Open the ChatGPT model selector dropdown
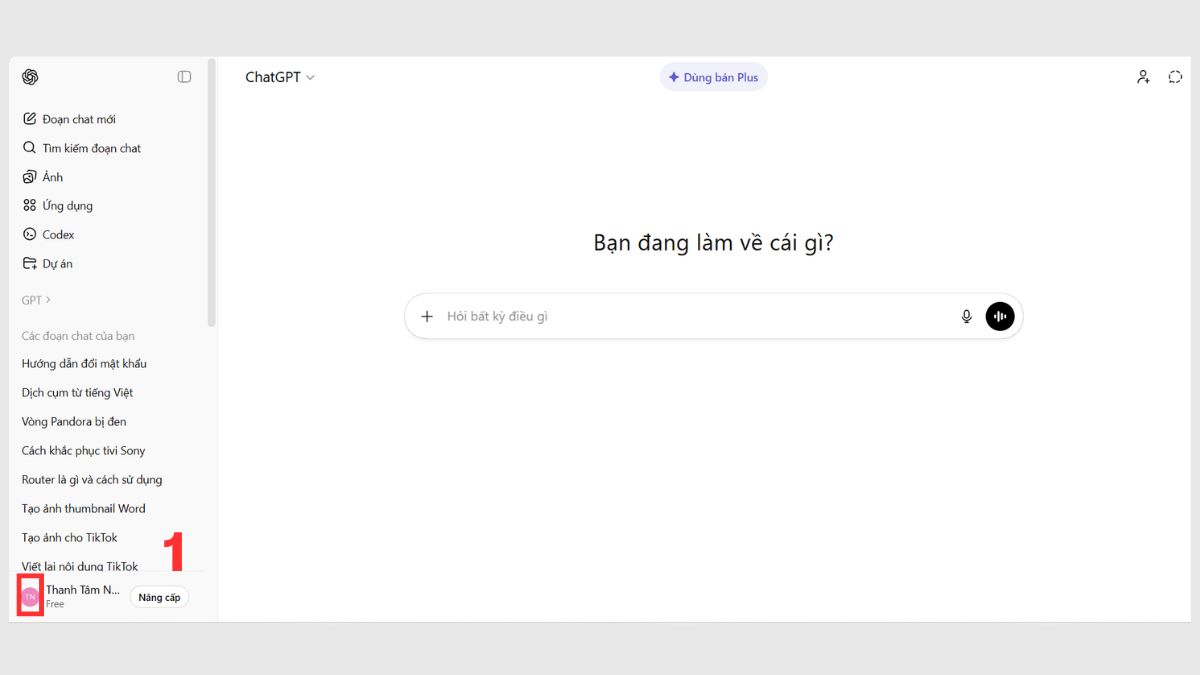This screenshot has height=675, width=1200. tap(280, 77)
